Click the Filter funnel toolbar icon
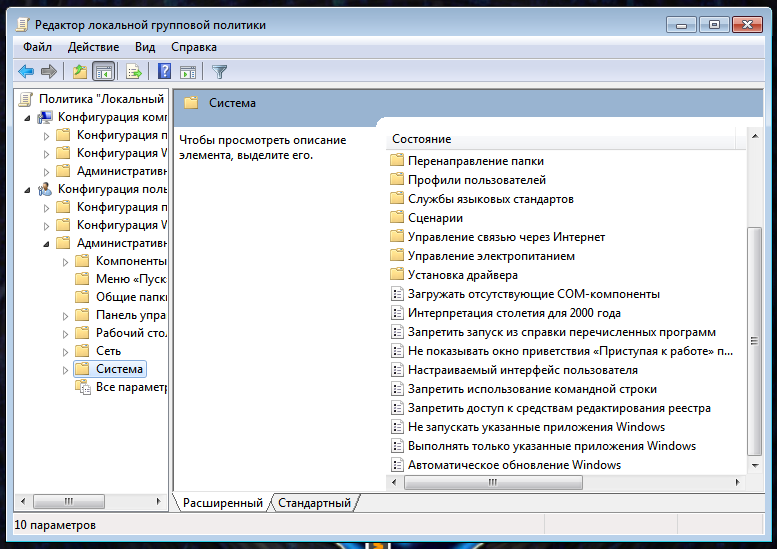 (x=219, y=72)
